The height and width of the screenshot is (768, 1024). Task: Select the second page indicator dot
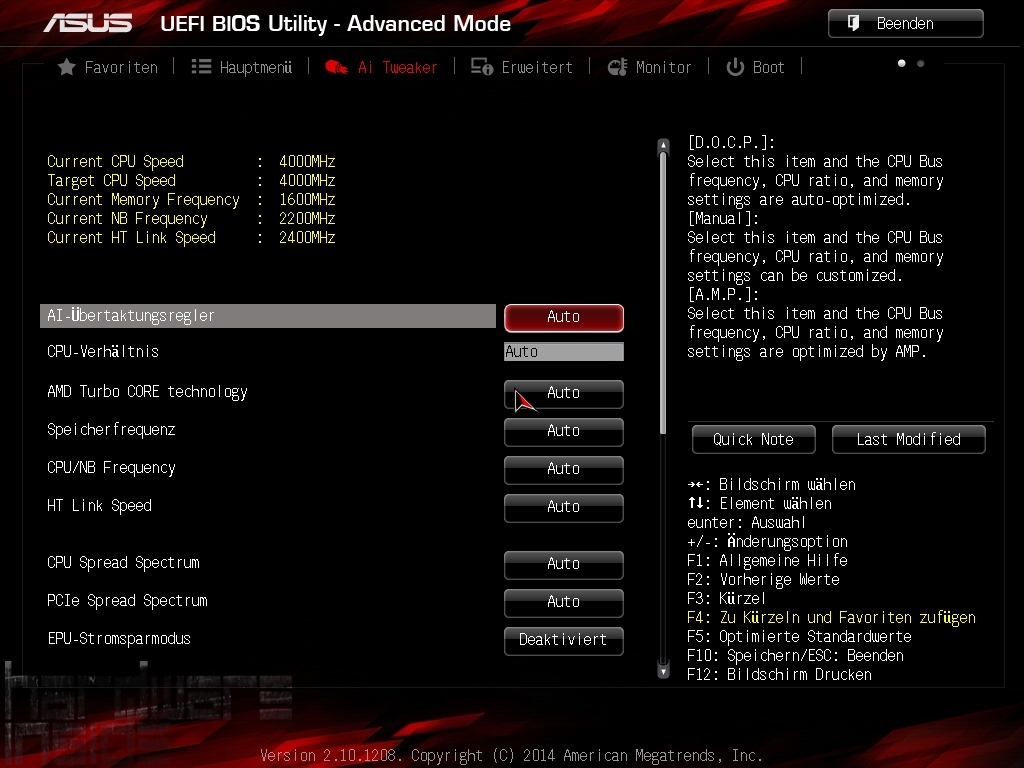[920, 63]
